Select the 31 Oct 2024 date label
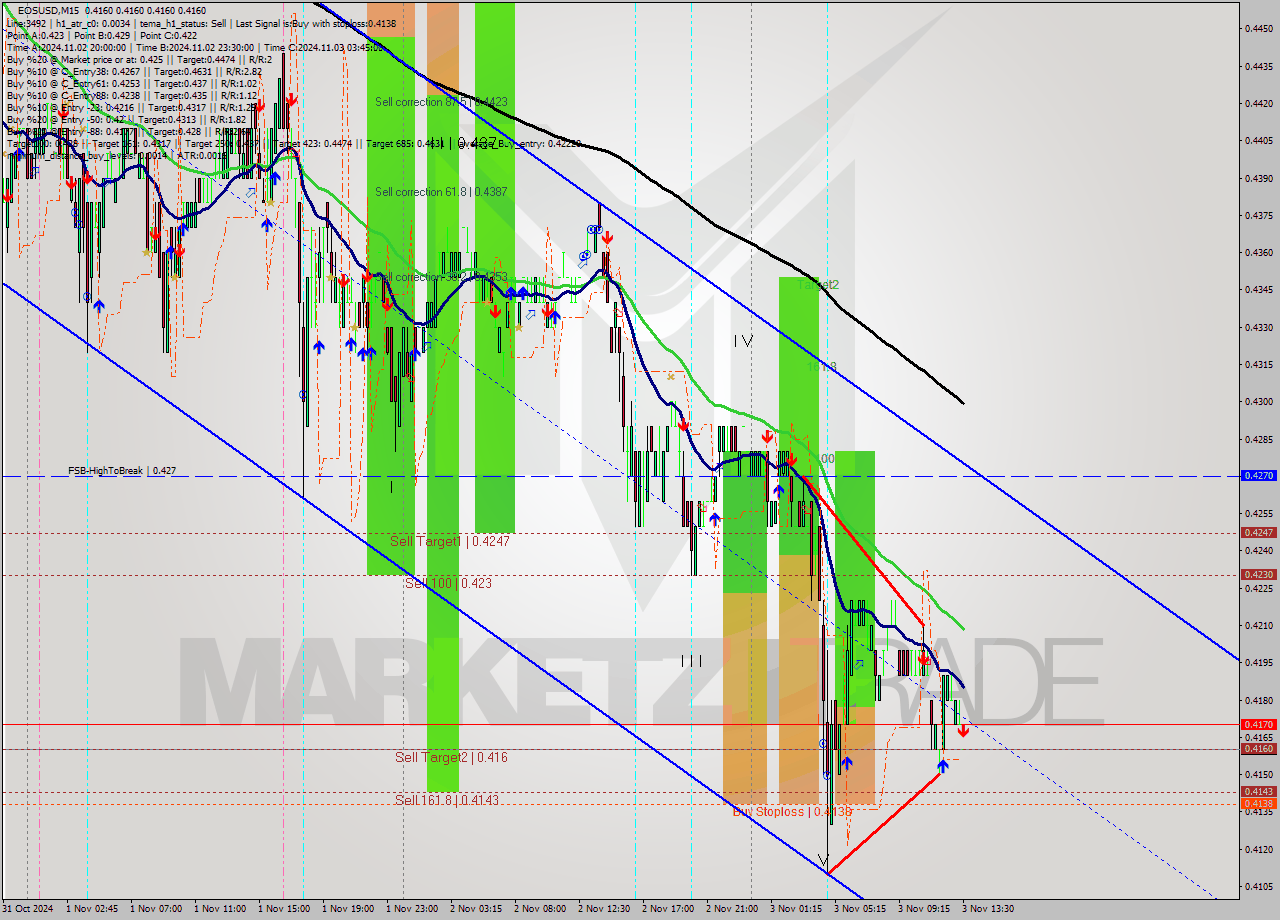 (27, 909)
